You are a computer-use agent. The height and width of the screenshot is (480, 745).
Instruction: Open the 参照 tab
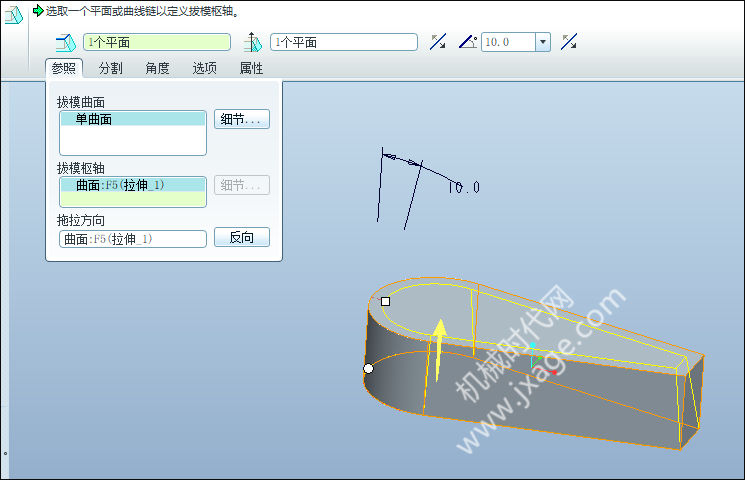64,68
